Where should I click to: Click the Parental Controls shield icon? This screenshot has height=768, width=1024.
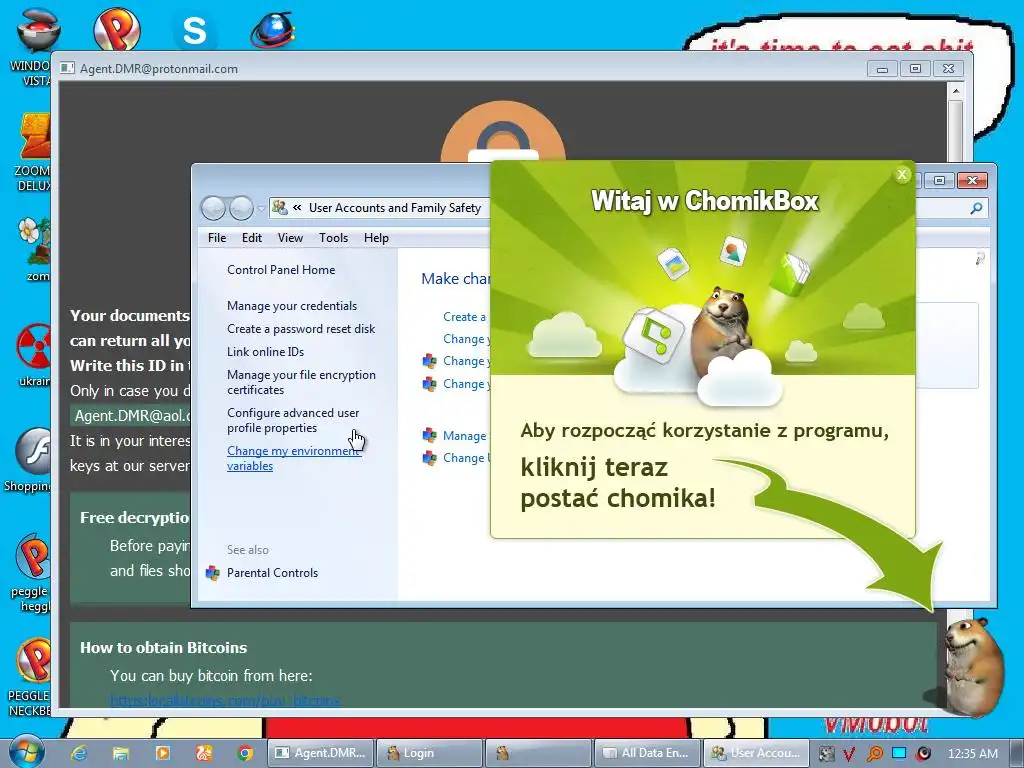(x=213, y=573)
